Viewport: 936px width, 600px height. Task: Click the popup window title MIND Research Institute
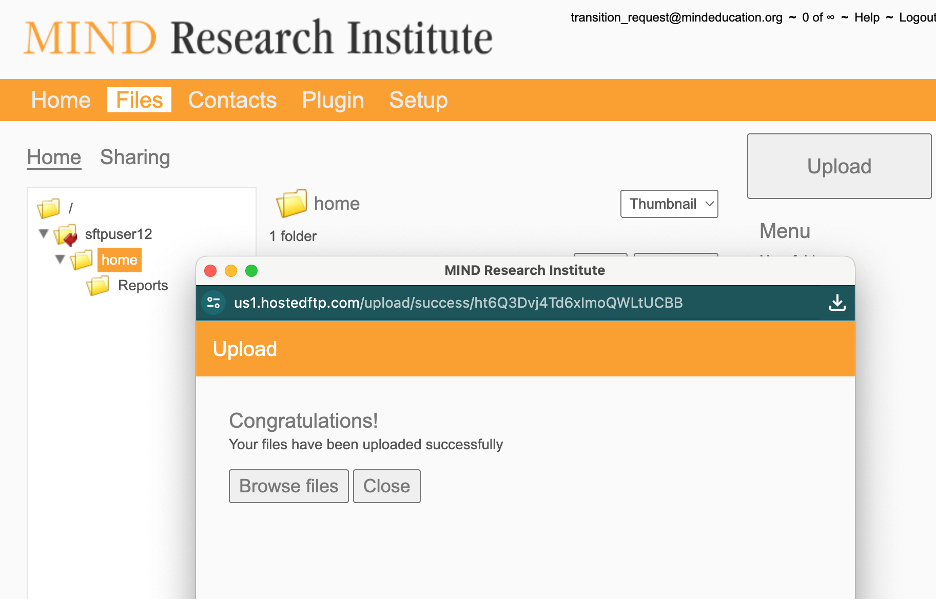(524, 270)
